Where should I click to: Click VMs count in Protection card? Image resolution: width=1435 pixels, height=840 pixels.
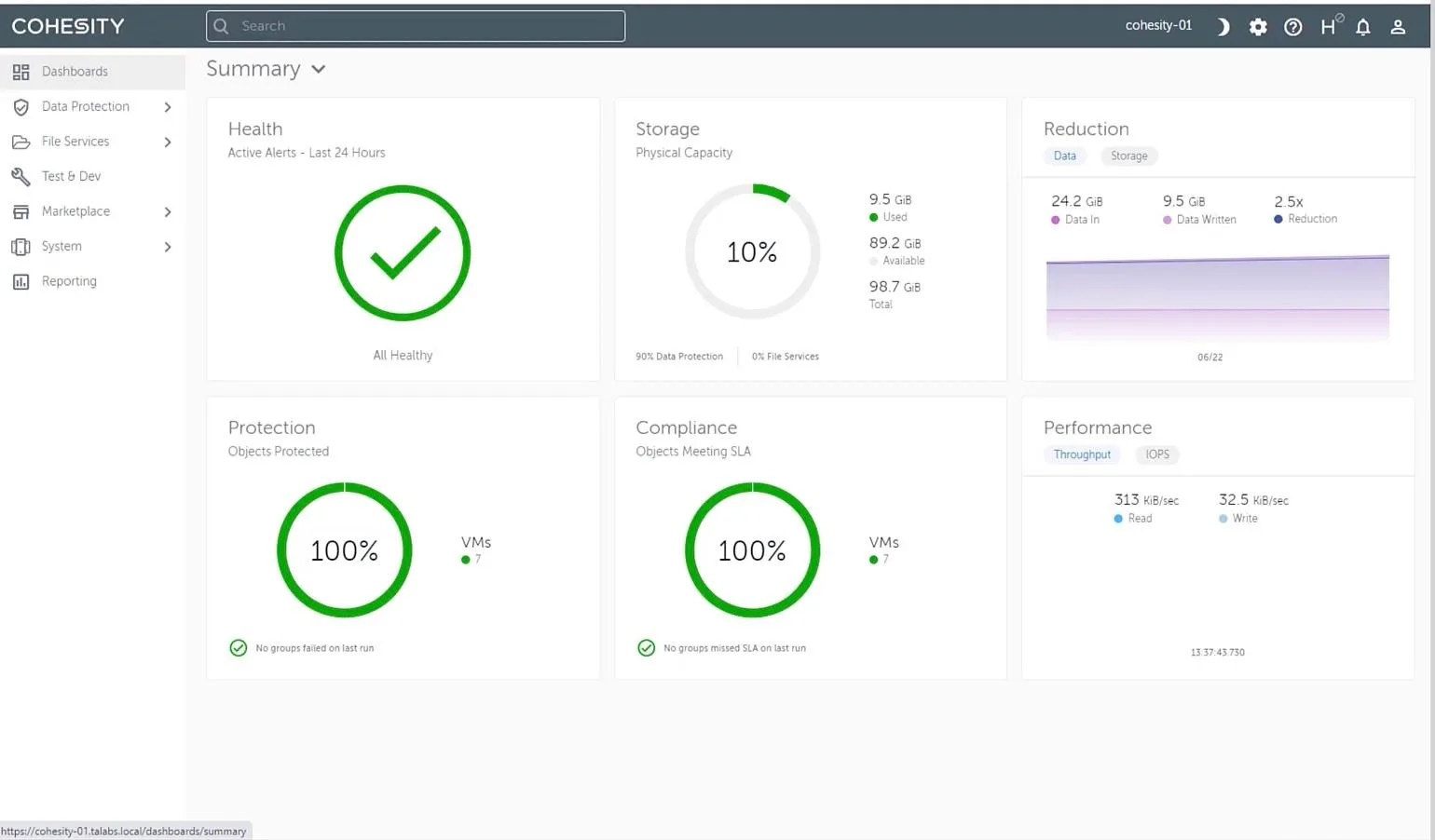point(475,549)
